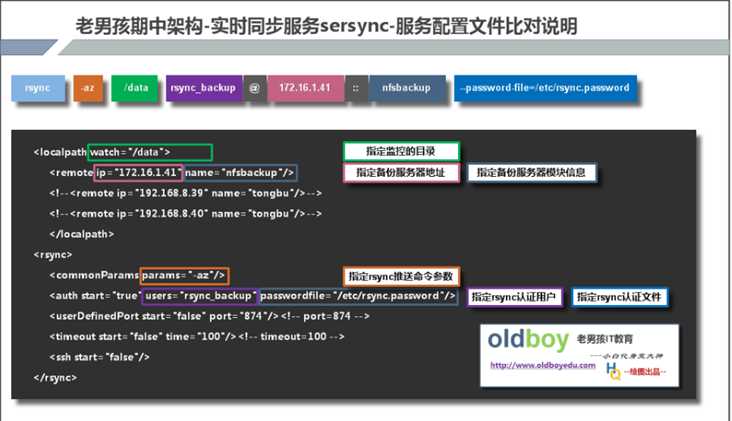Click the '<userDefinedPort start="false" port="874"/>' line

[x=164, y=316]
